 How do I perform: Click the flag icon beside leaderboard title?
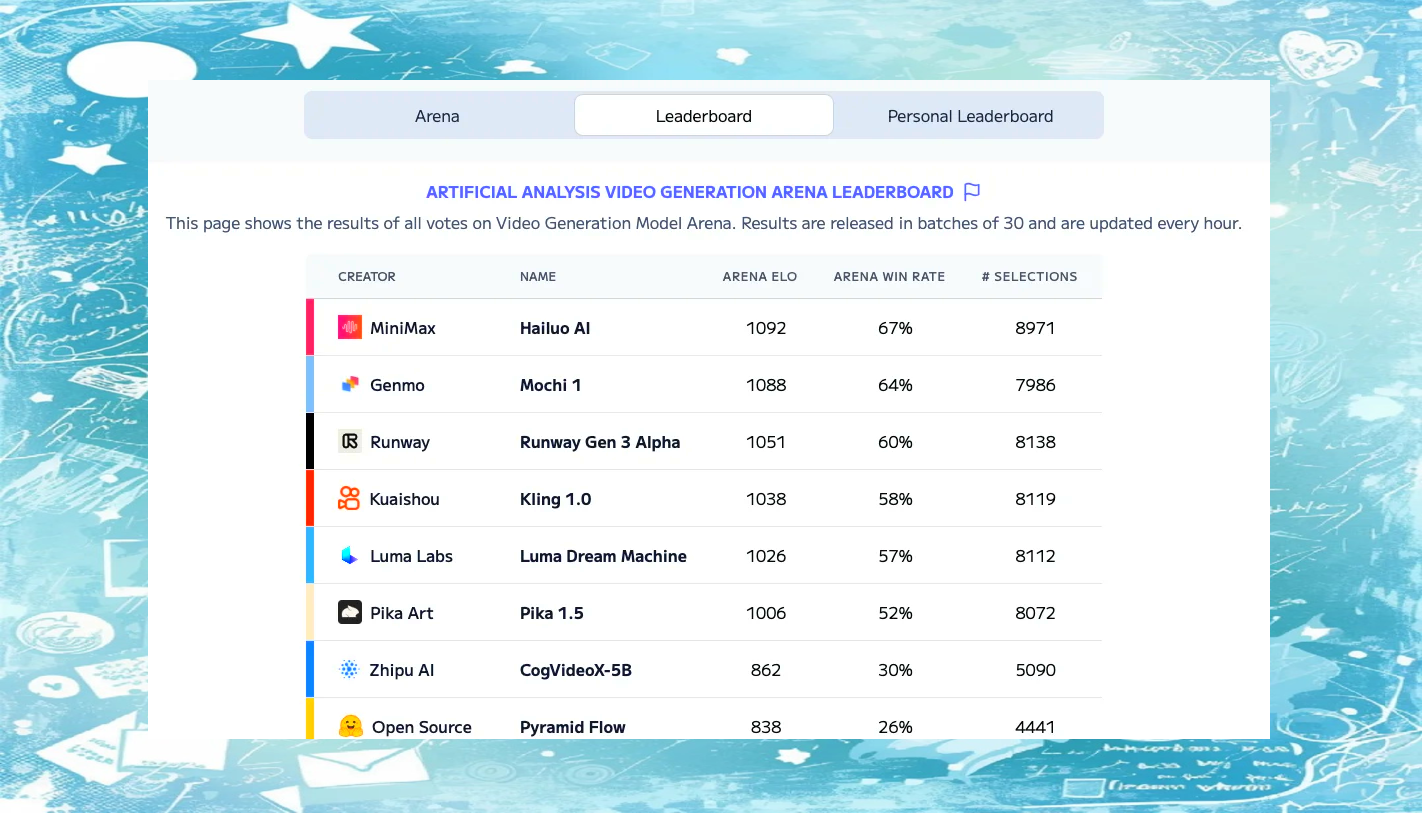(972, 192)
